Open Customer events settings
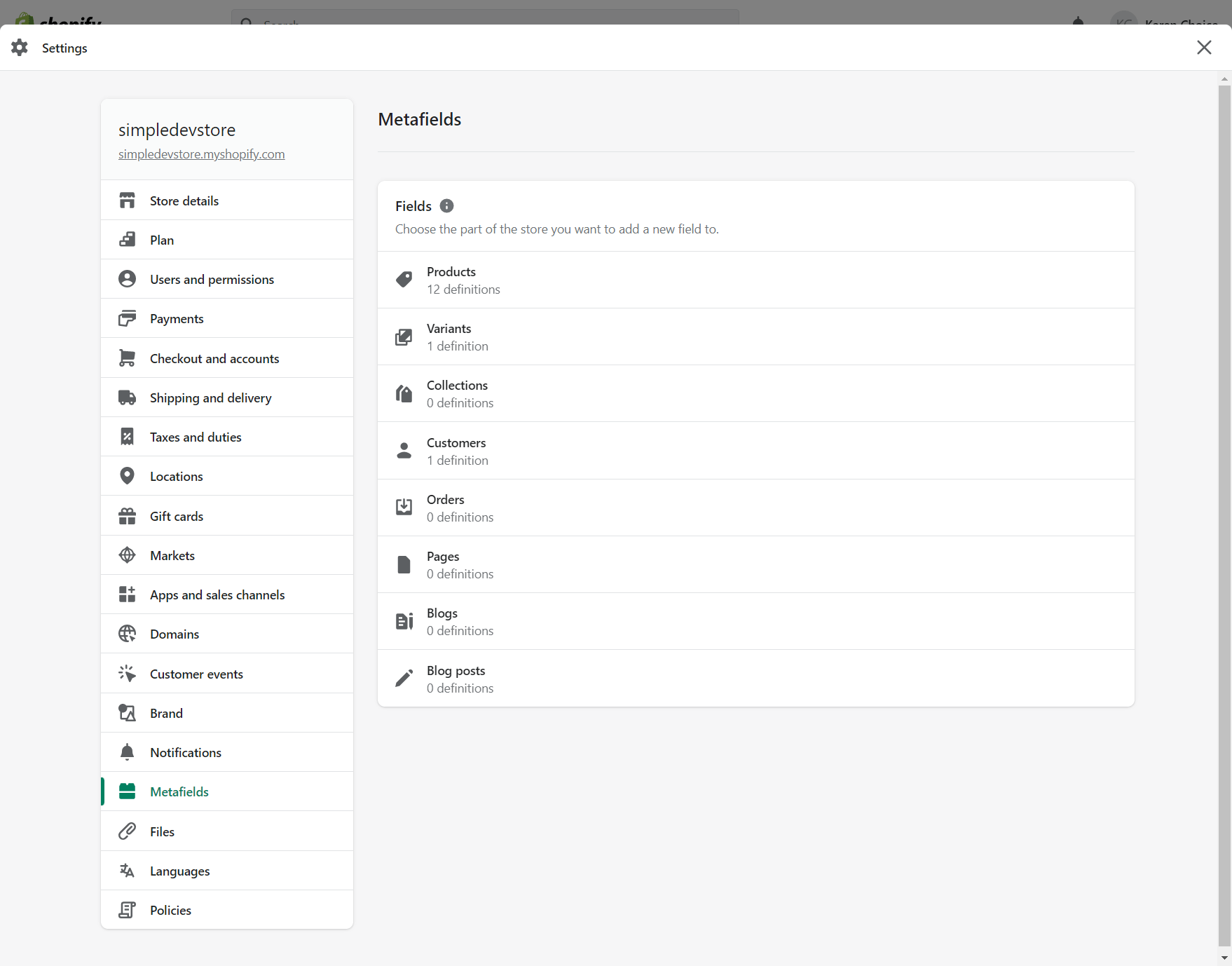Screen dimensions: 1232x966 click(x=227, y=674)
